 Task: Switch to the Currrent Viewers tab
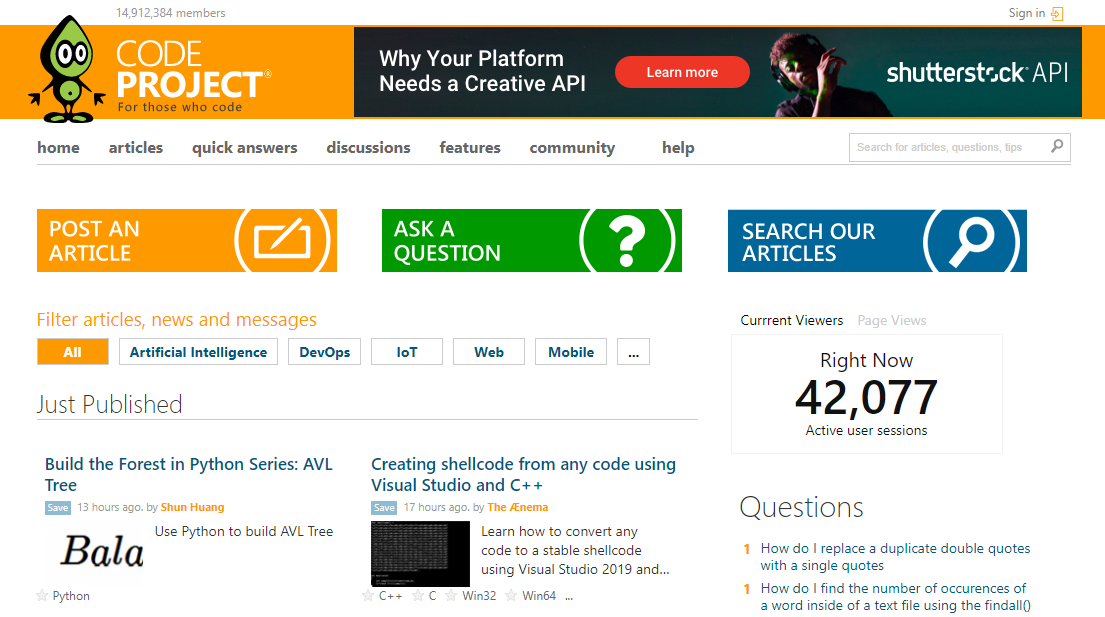[791, 320]
